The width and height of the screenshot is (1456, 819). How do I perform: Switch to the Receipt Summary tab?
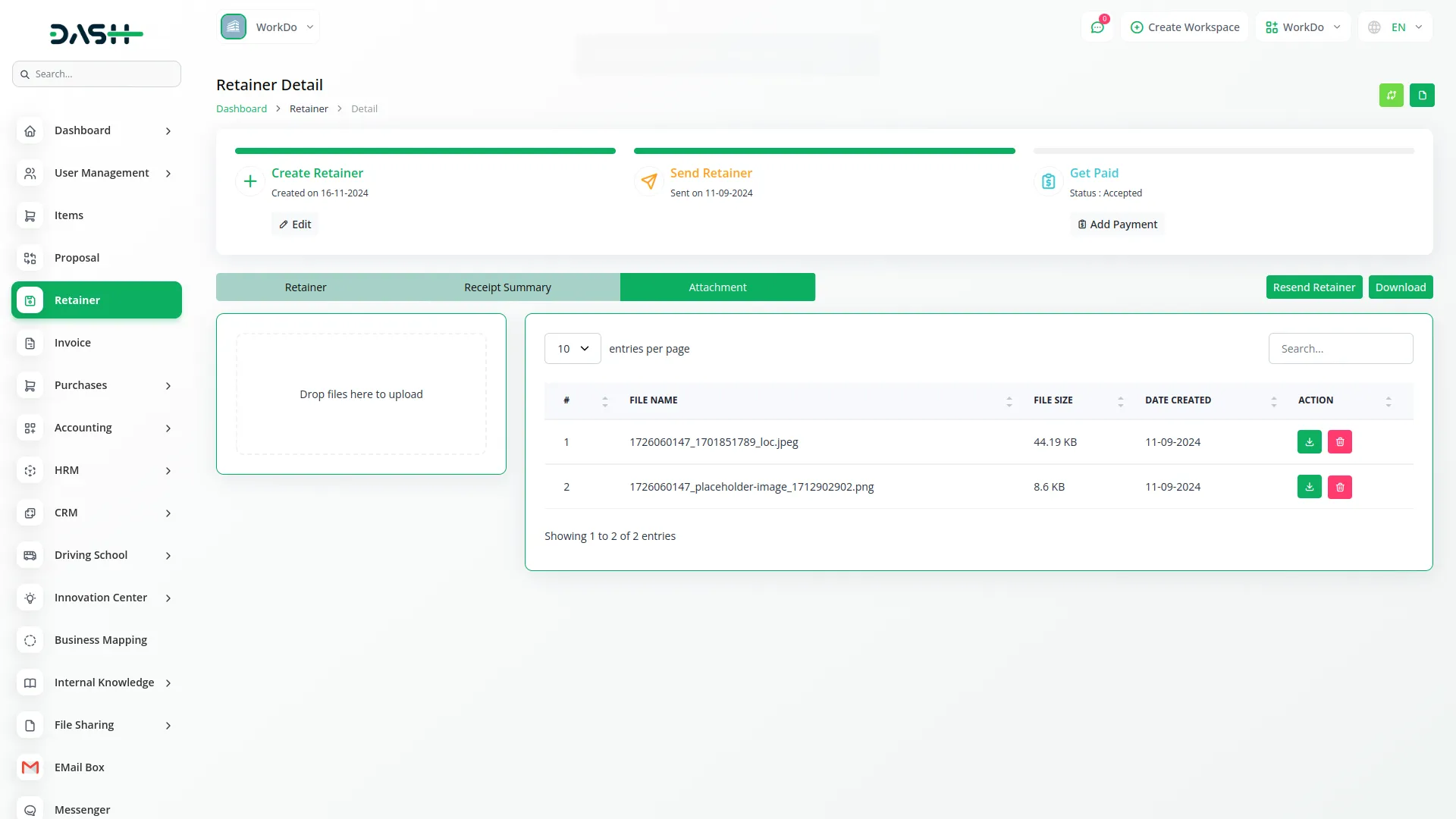pos(507,287)
